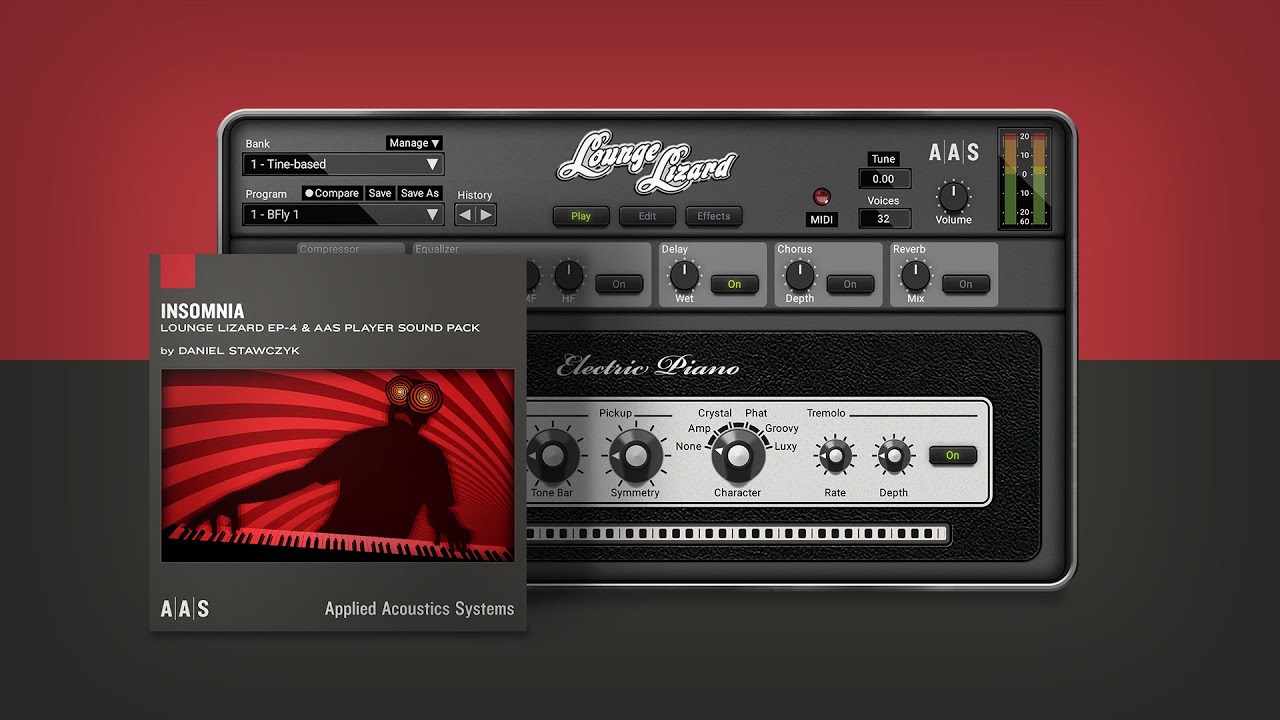The image size is (1280, 720).
Task: Open the Bank dropdown showing 1 - Tine-based
Action: [343, 164]
